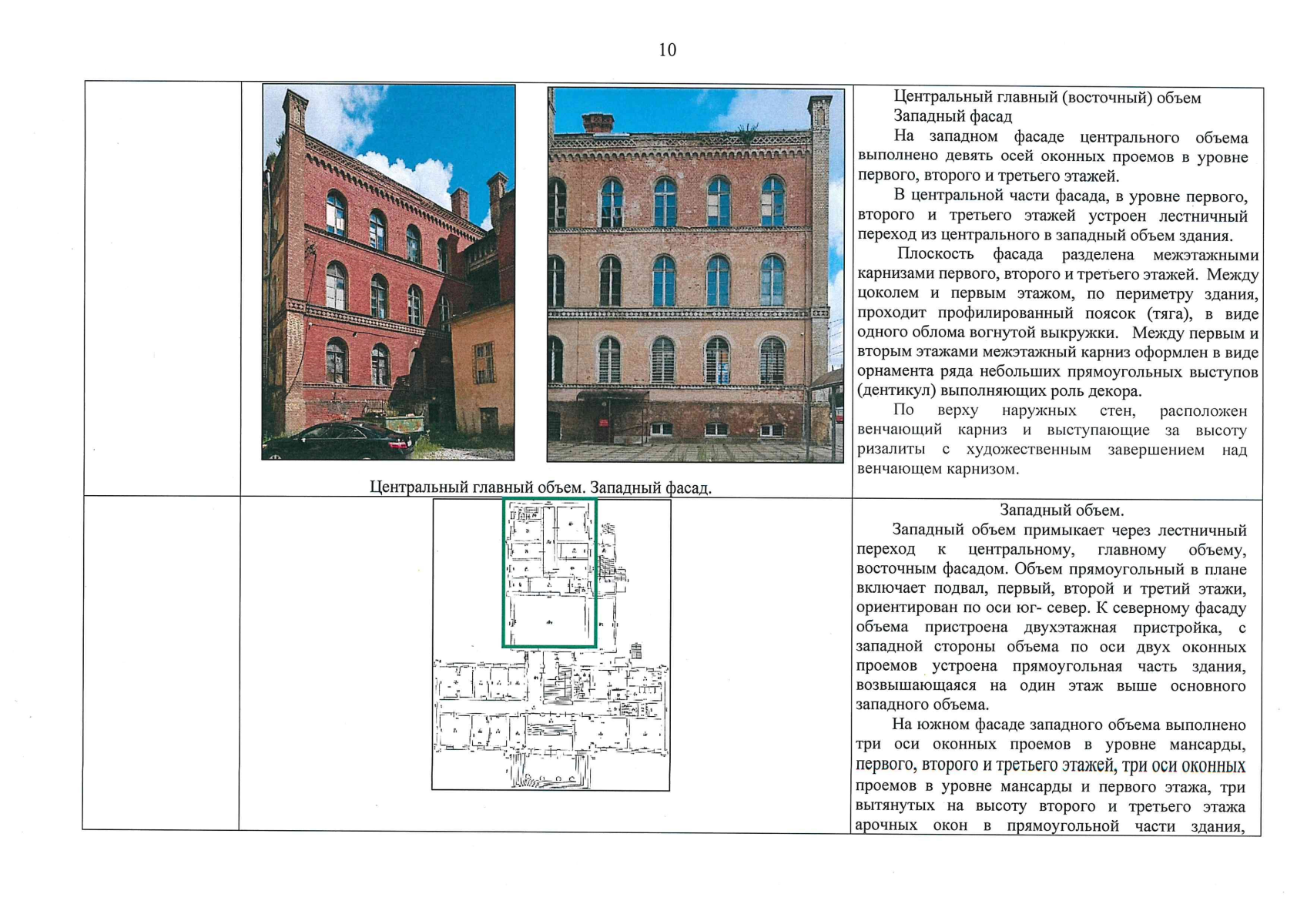Click paragraph starting 'На западном фасаде центрального'

tap(1052, 156)
